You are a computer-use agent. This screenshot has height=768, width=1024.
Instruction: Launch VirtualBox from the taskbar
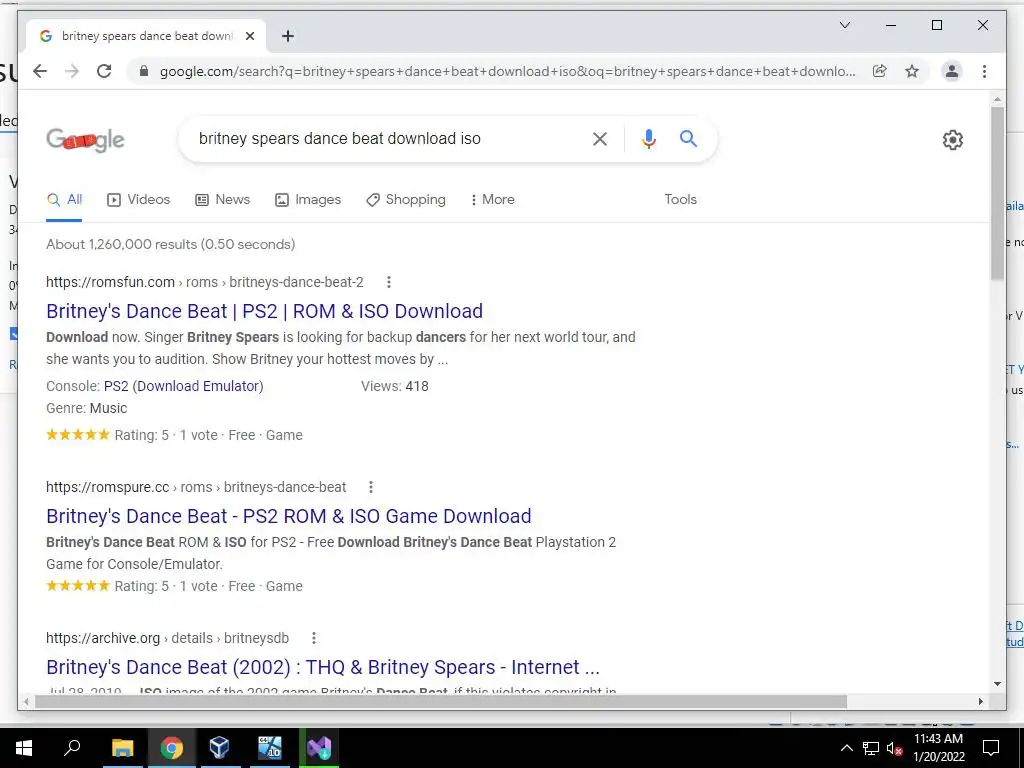[x=220, y=748]
